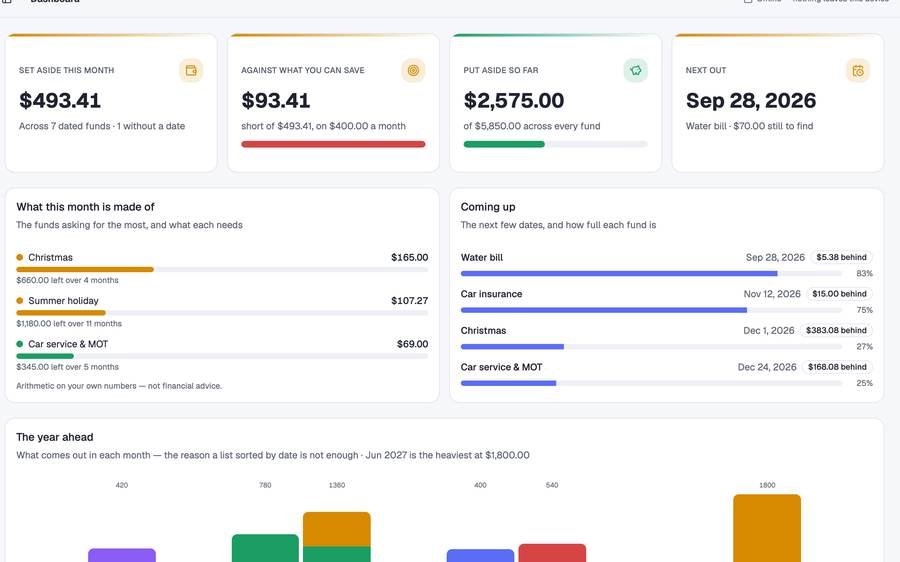Click the "Dec 1, 2026" date

click(x=769, y=331)
